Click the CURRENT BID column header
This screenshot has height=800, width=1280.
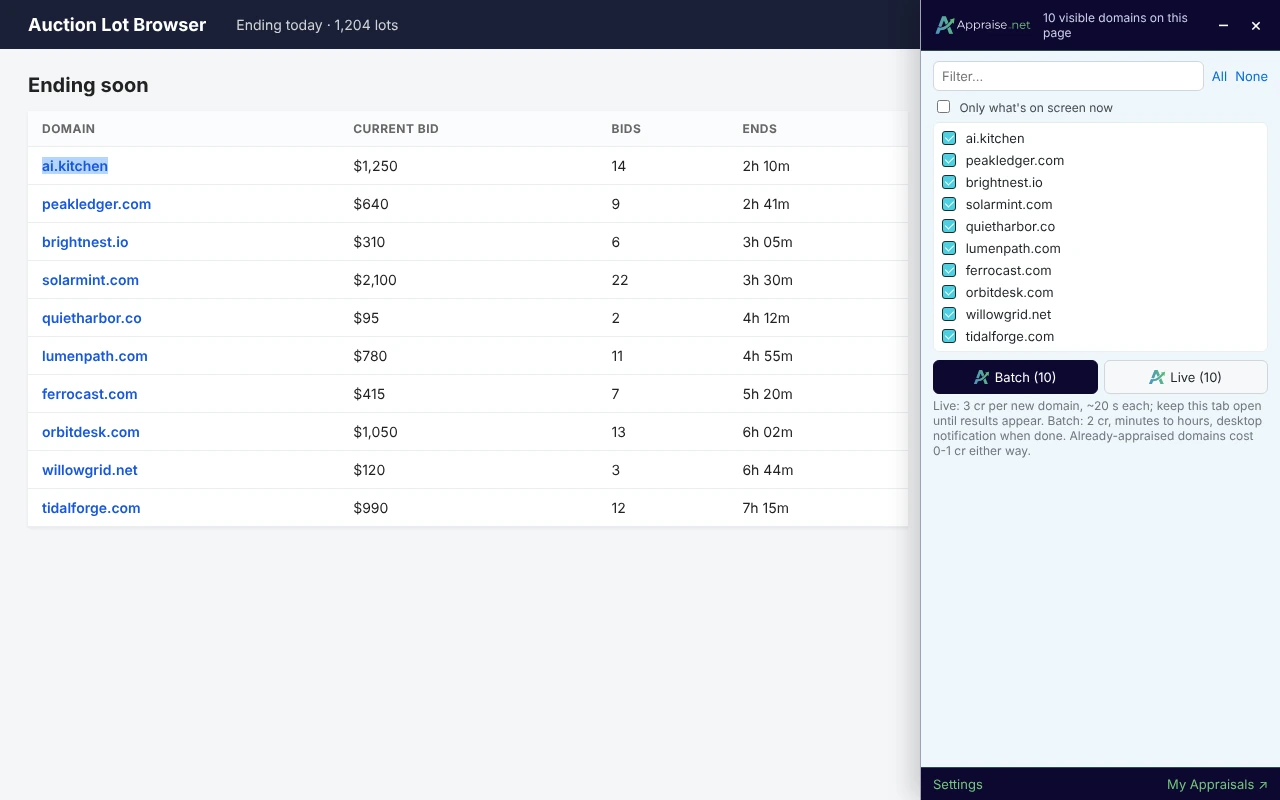coord(396,129)
